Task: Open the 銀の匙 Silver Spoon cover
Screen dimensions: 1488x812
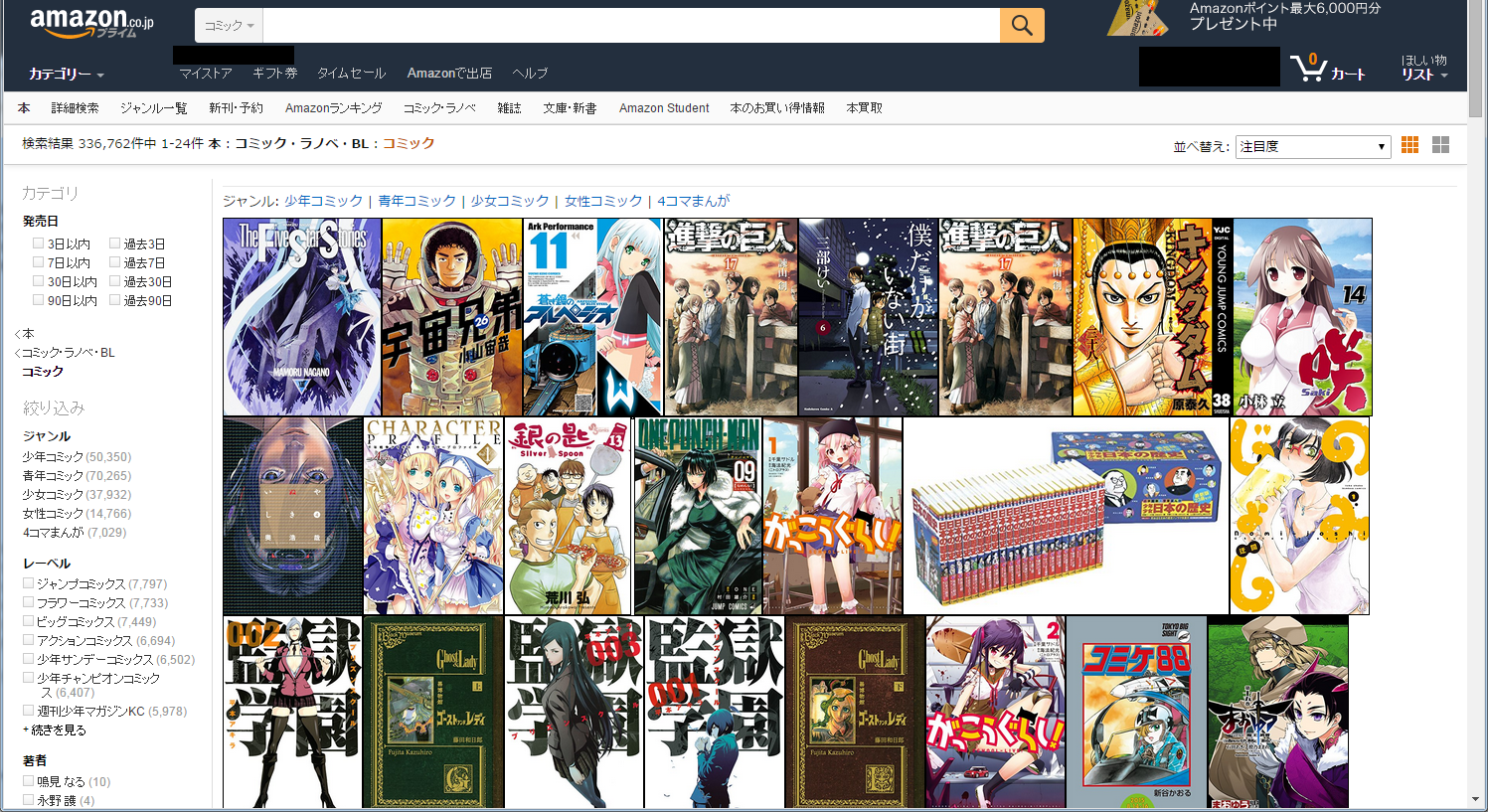Action: click(569, 516)
